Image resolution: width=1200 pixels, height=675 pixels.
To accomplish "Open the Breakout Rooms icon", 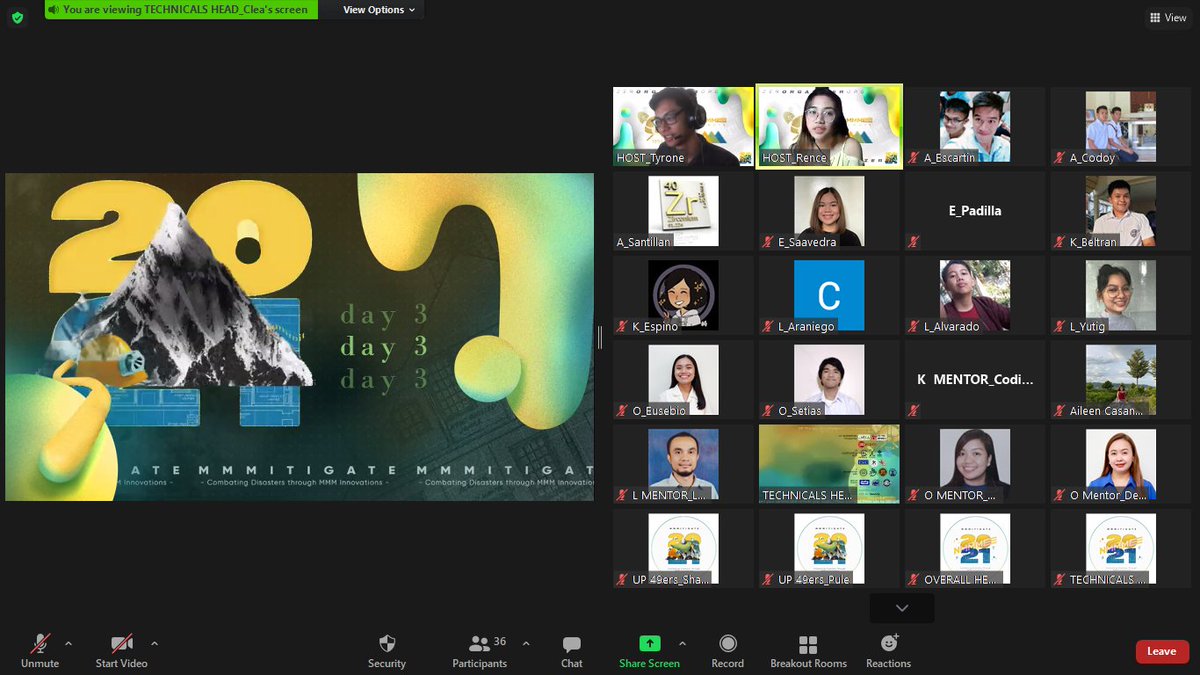I will pos(808,644).
